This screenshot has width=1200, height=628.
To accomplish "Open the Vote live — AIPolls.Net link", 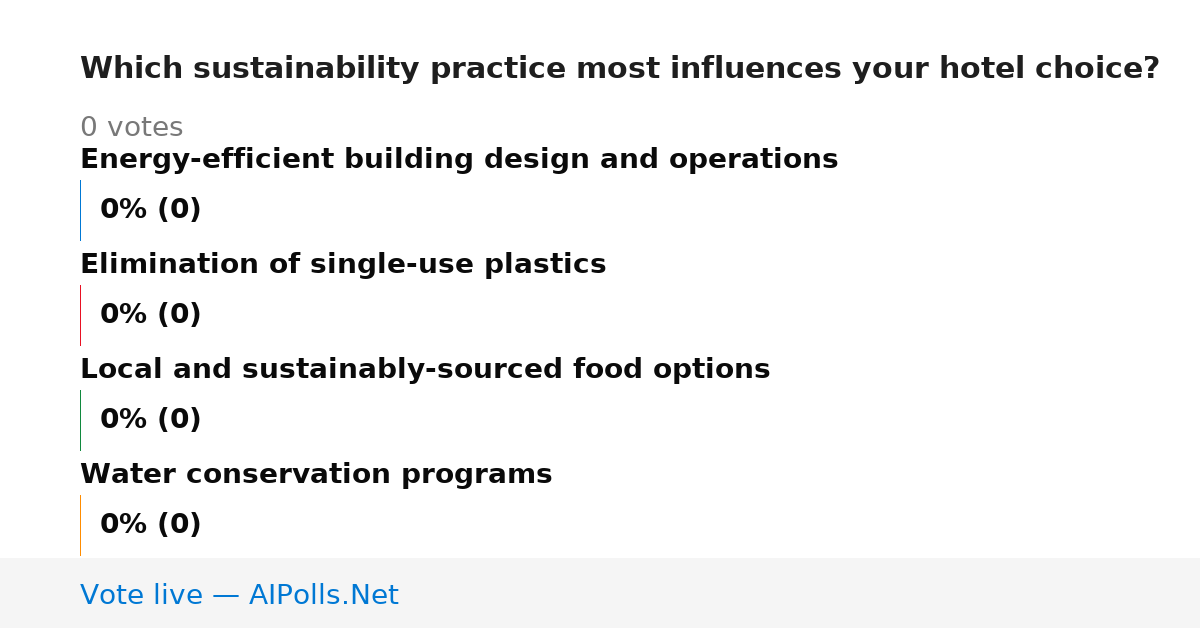I will [x=239, y=596].
